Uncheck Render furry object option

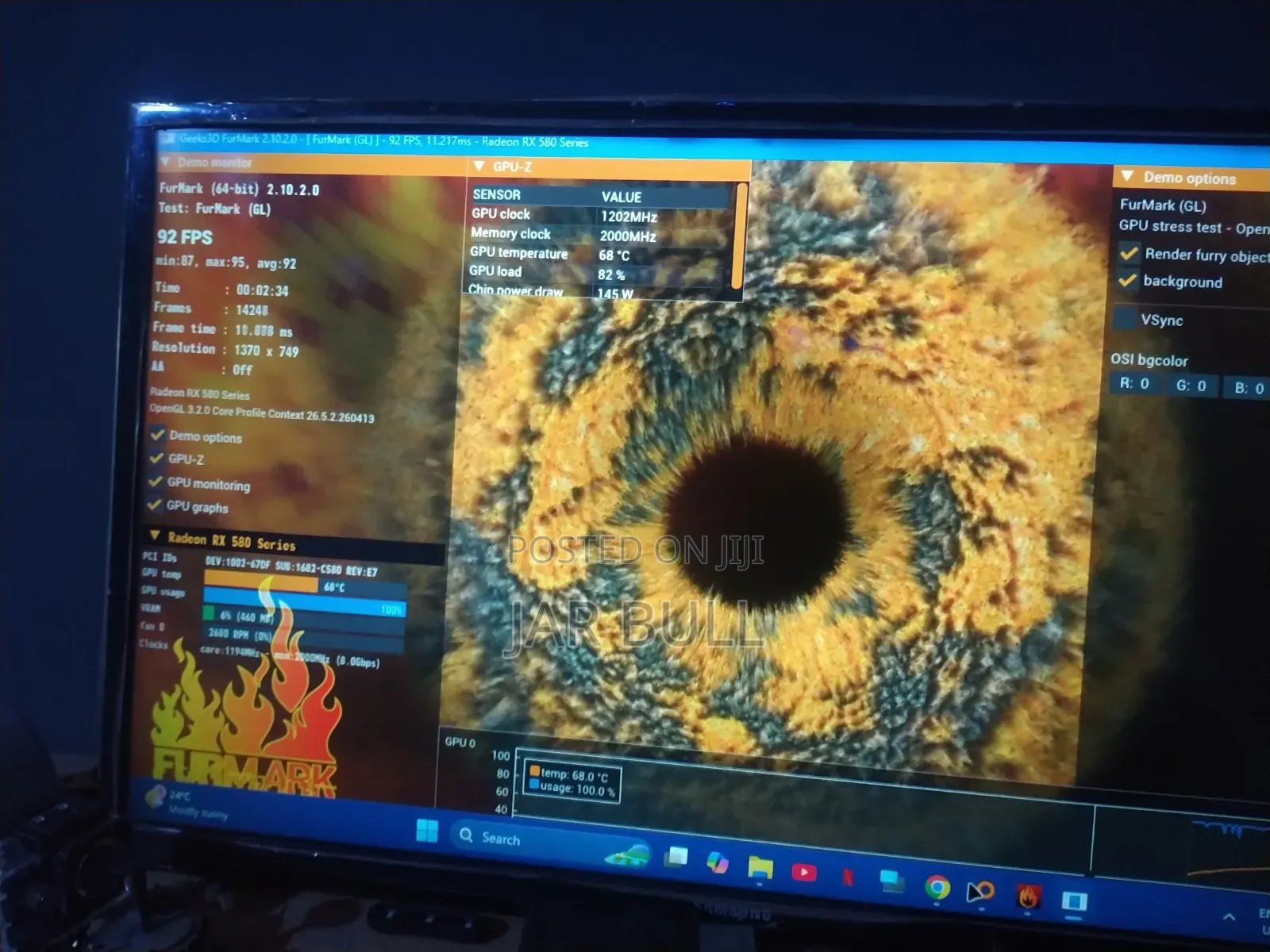(x=1130, y=253)
